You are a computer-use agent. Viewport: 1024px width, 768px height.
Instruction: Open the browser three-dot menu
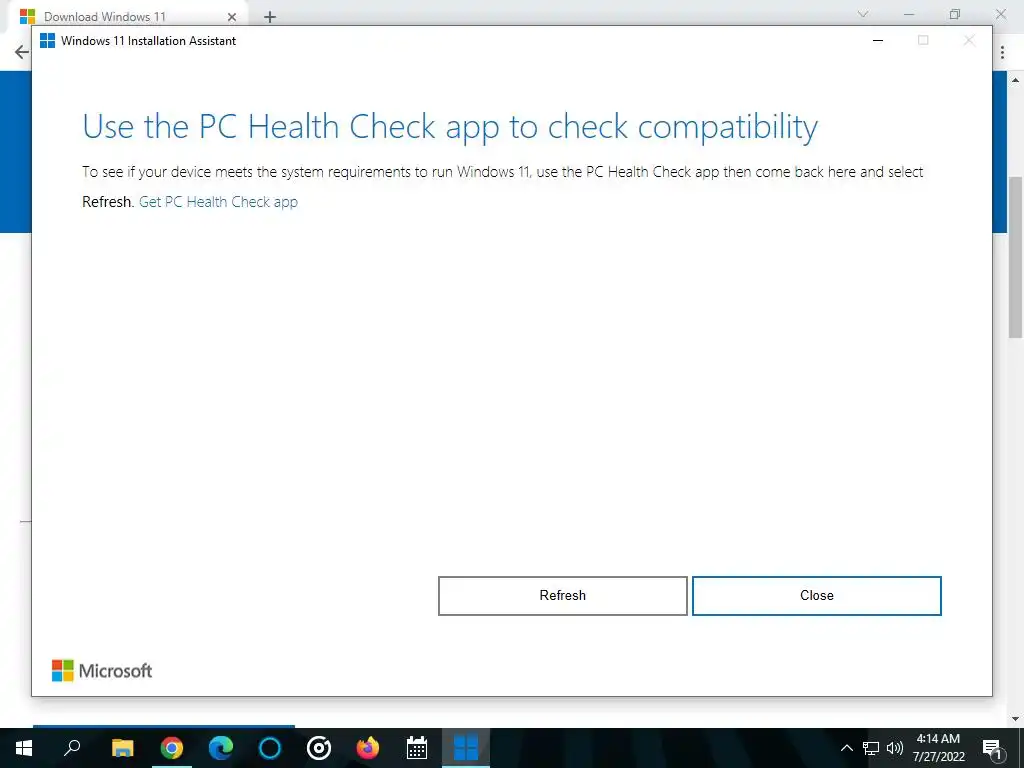tap(1002, 52)
